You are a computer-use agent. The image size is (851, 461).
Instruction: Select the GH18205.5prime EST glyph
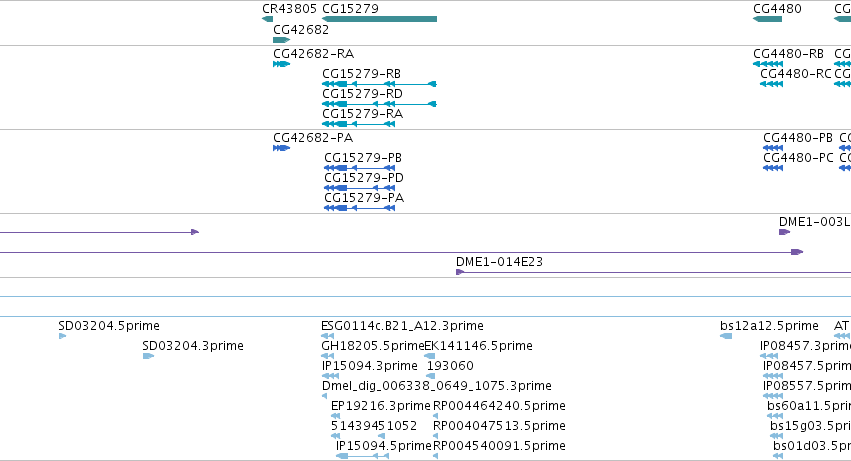tap(328, 356)
